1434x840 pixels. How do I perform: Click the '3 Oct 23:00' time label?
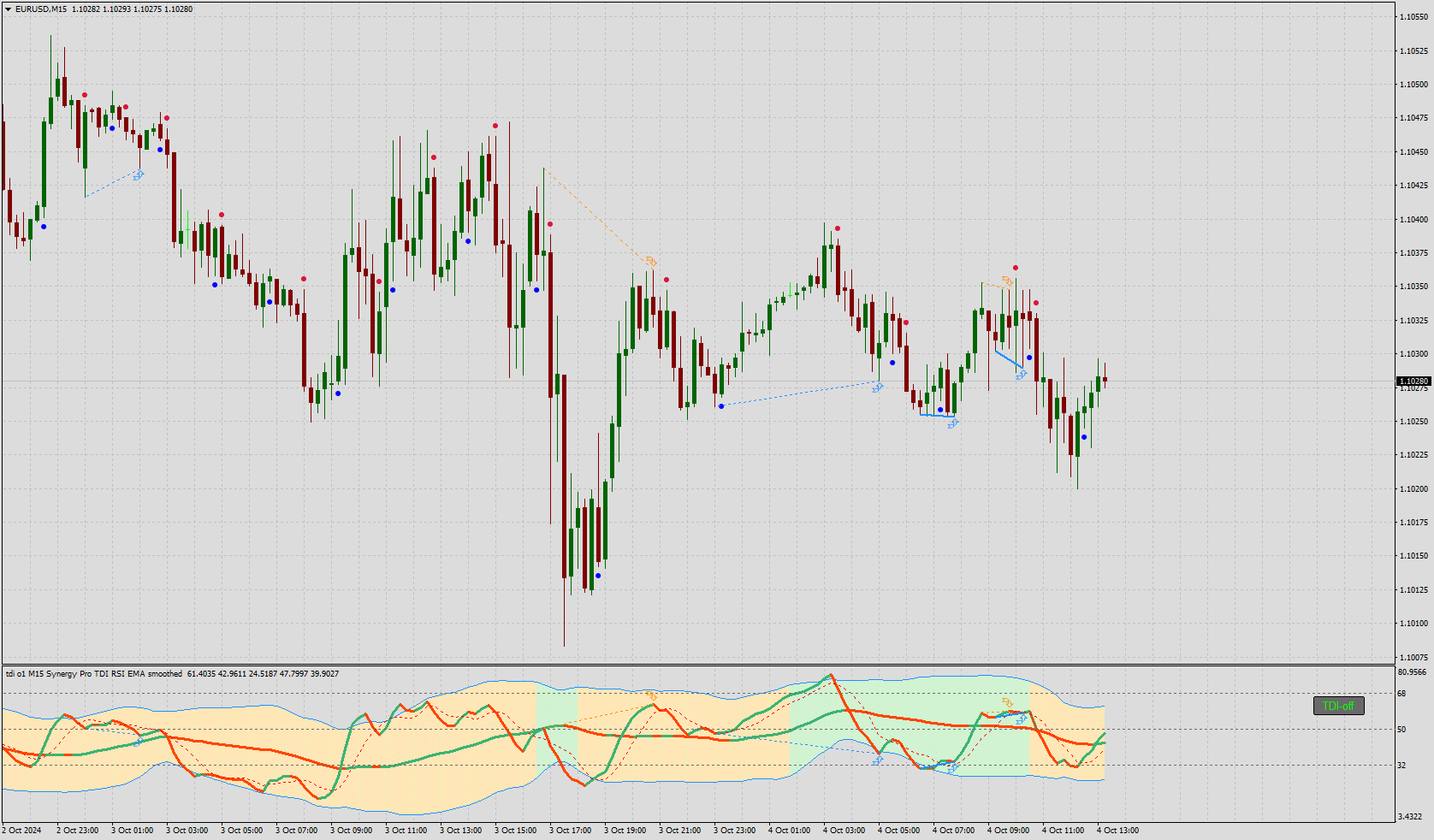point(734,831)
